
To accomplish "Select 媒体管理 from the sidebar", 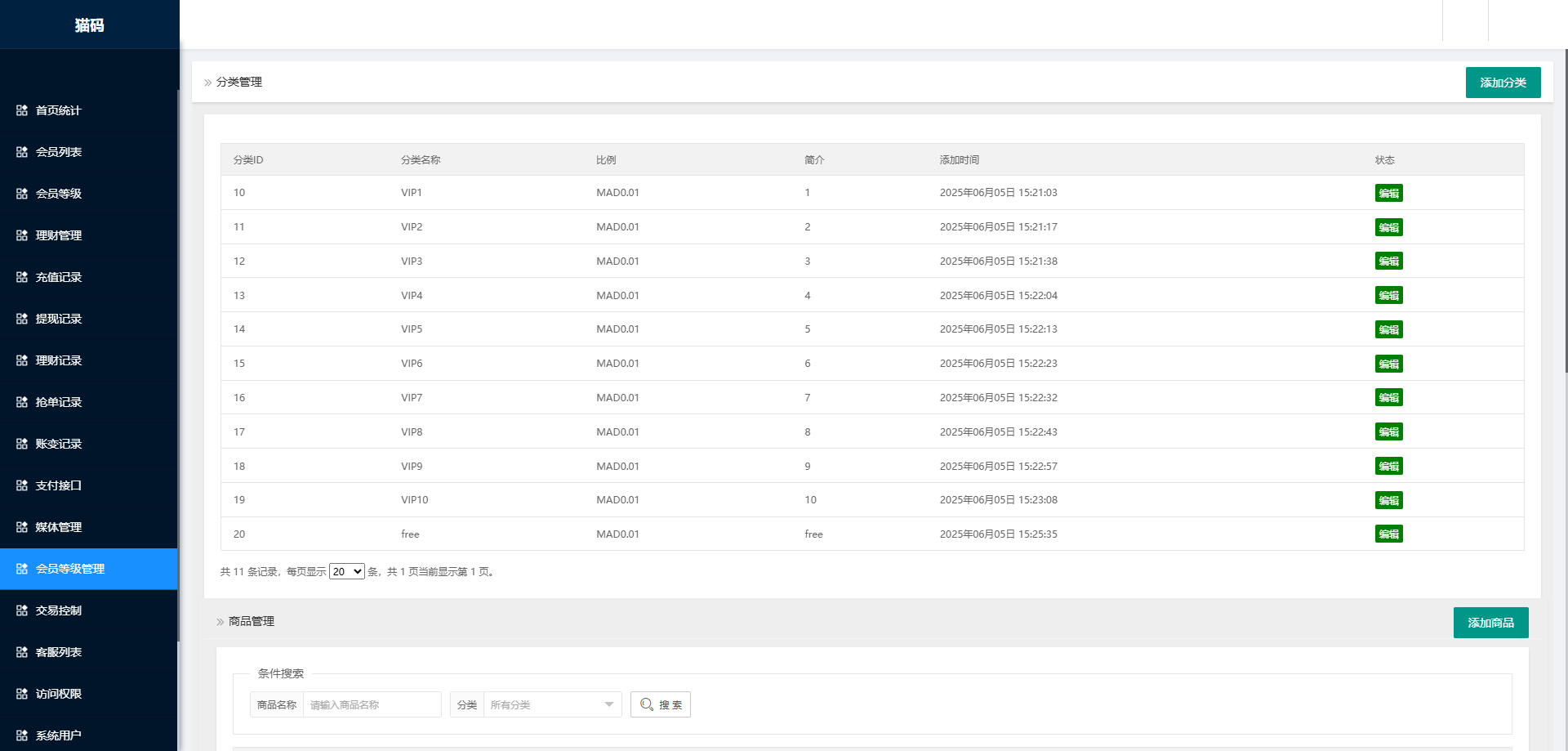I will click(x=59, y=527).
